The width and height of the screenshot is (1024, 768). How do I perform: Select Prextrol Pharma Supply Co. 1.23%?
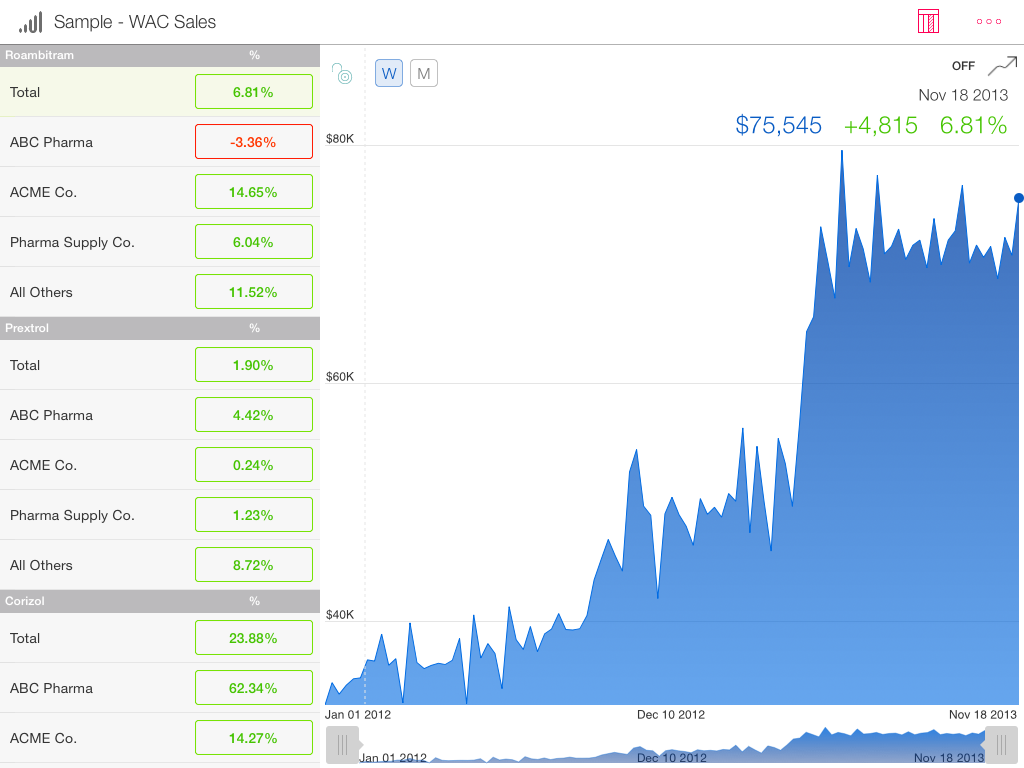pyautogui.click(x=254, y=515)
